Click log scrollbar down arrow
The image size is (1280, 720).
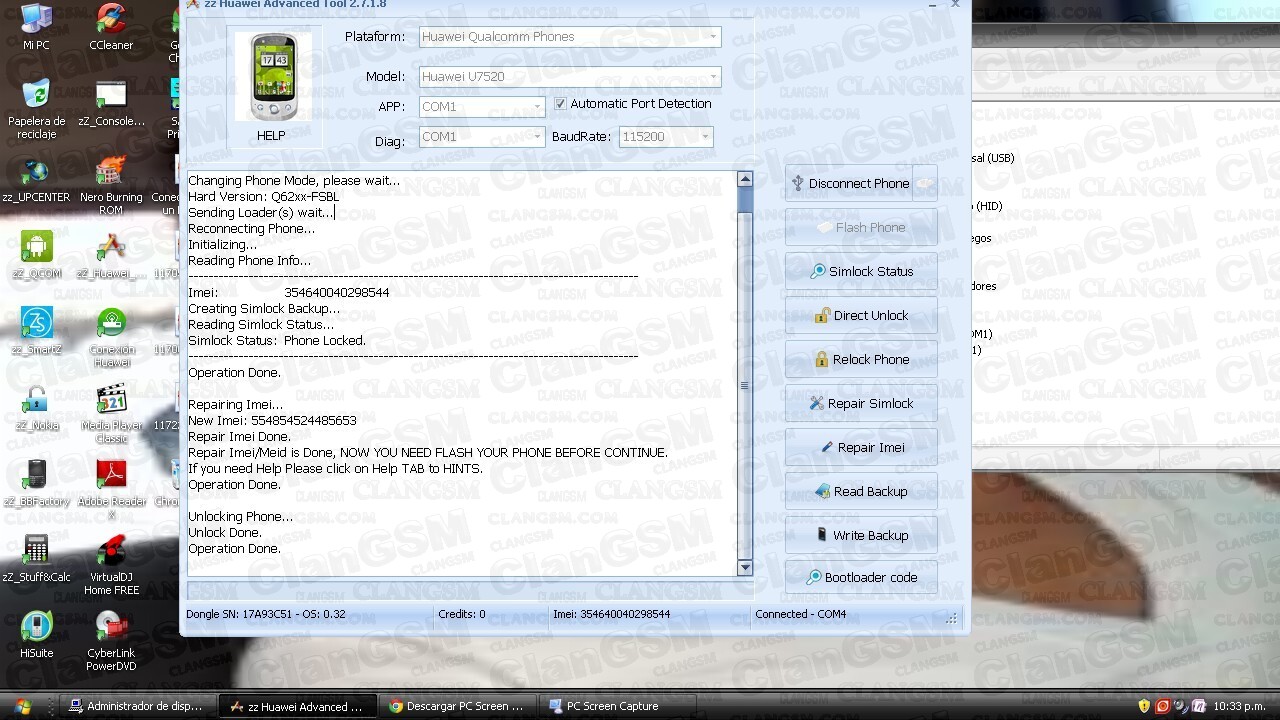744,567
